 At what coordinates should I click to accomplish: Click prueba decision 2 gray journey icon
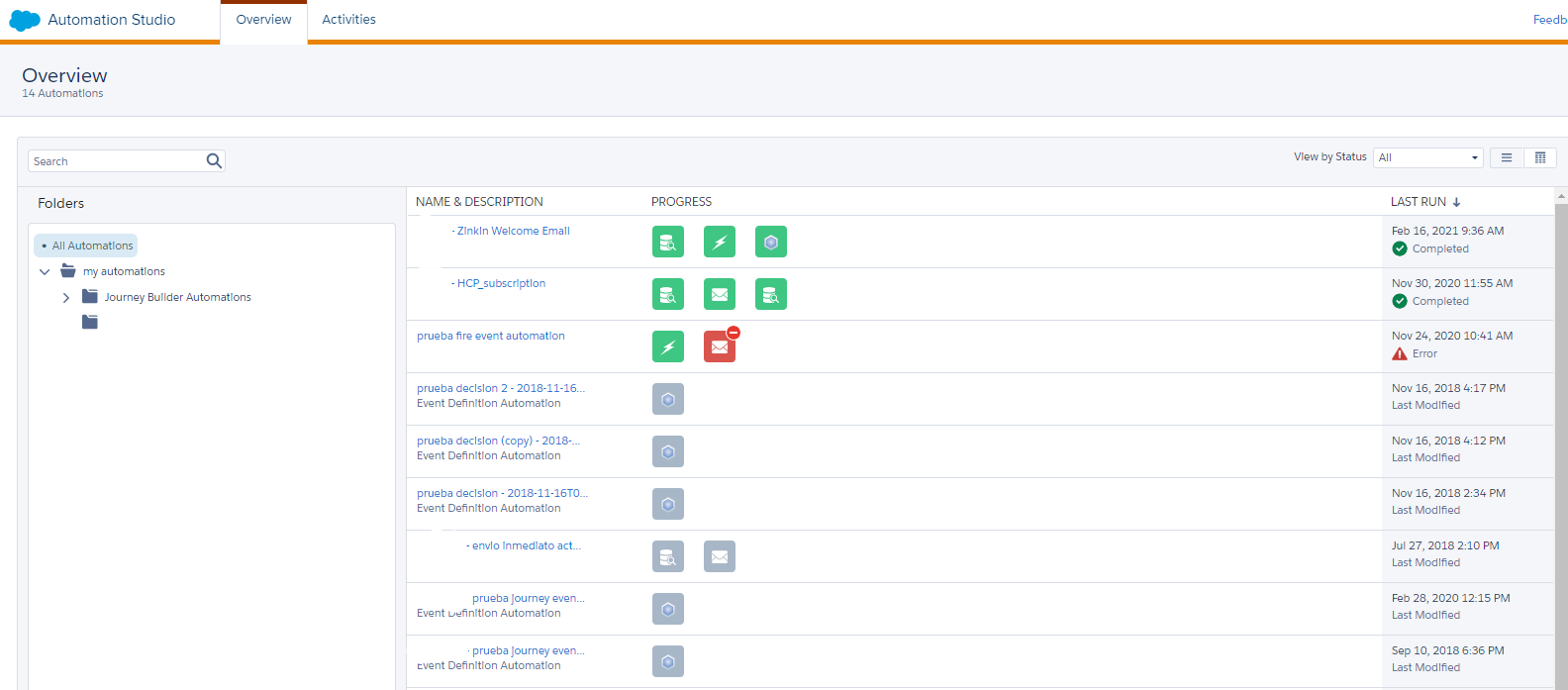[668, 399]
